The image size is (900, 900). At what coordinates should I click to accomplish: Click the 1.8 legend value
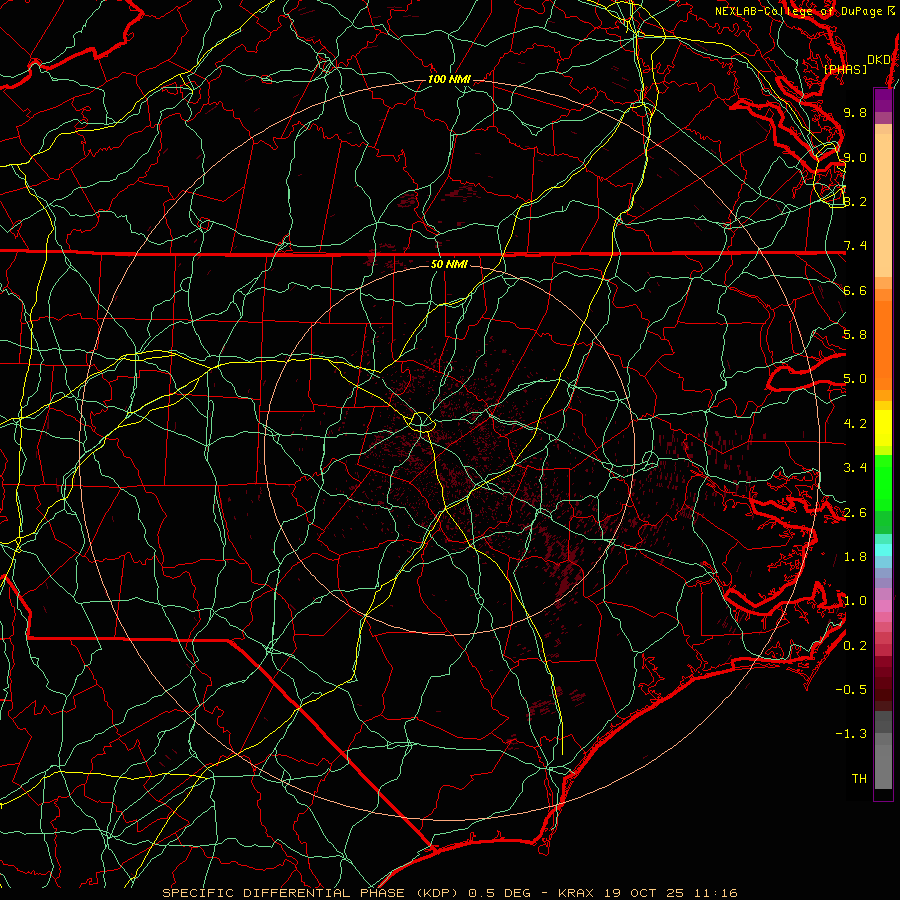pos(855,557)
